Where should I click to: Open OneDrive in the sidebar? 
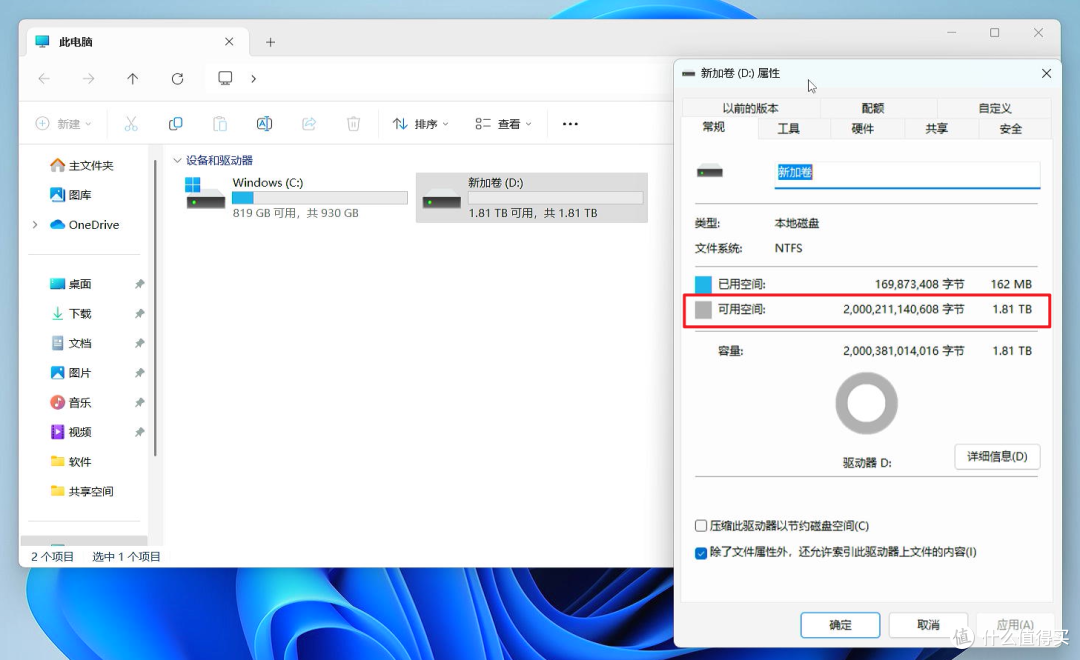[84, 225]
